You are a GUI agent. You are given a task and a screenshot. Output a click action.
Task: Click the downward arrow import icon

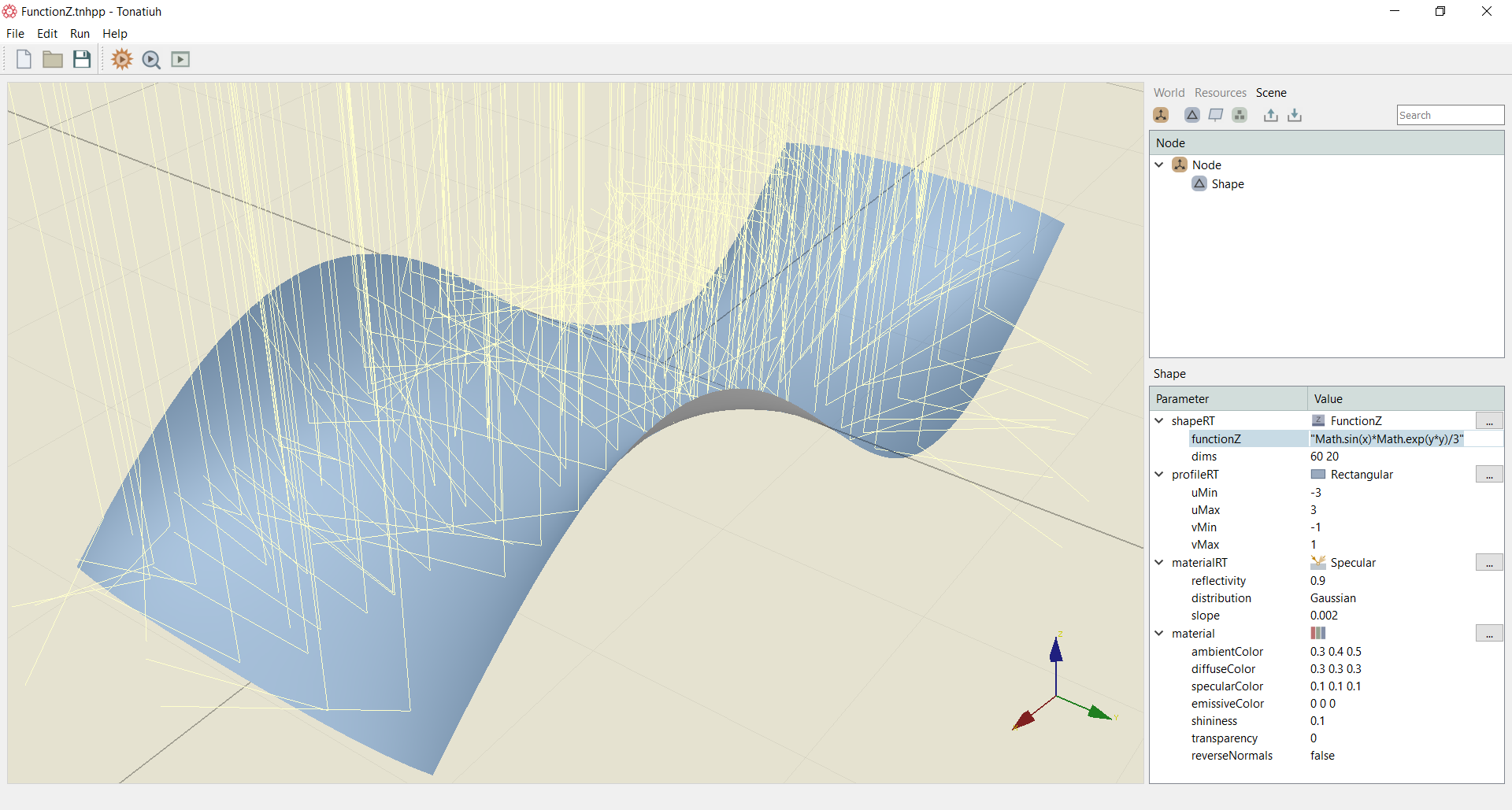tap(1295, 115)
